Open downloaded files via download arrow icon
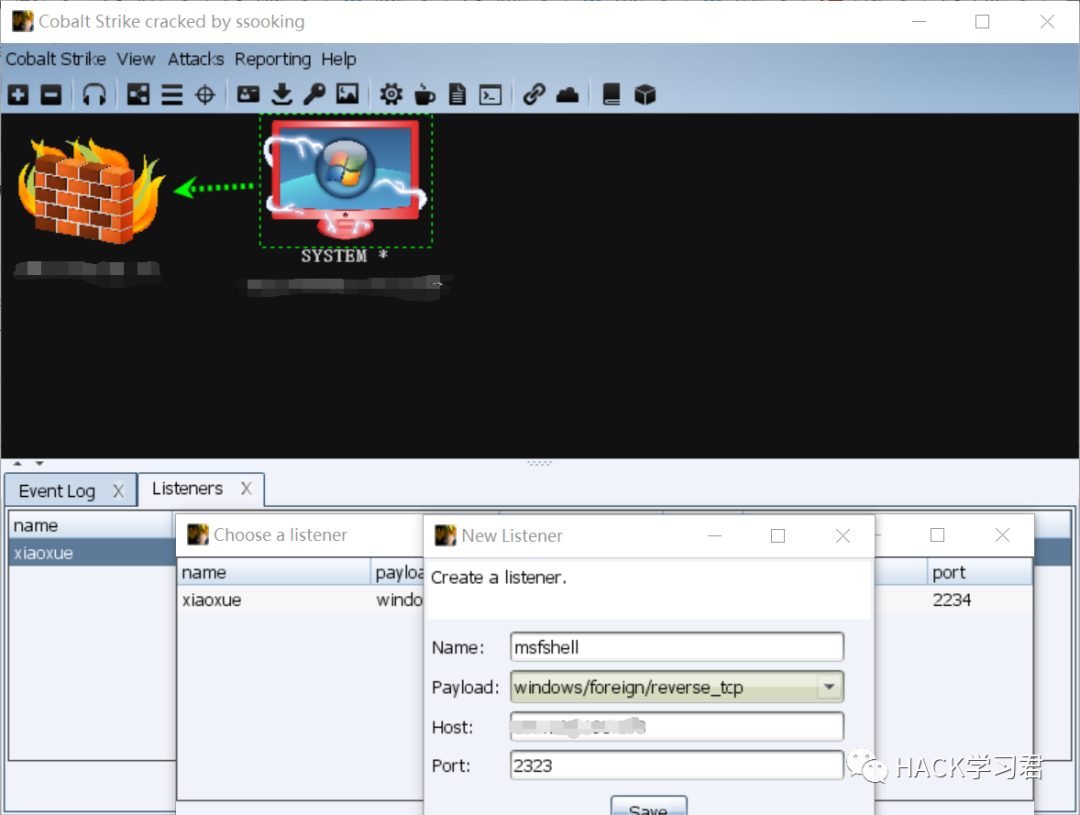This screenshot has height=815, width=1080. [282, 94]
